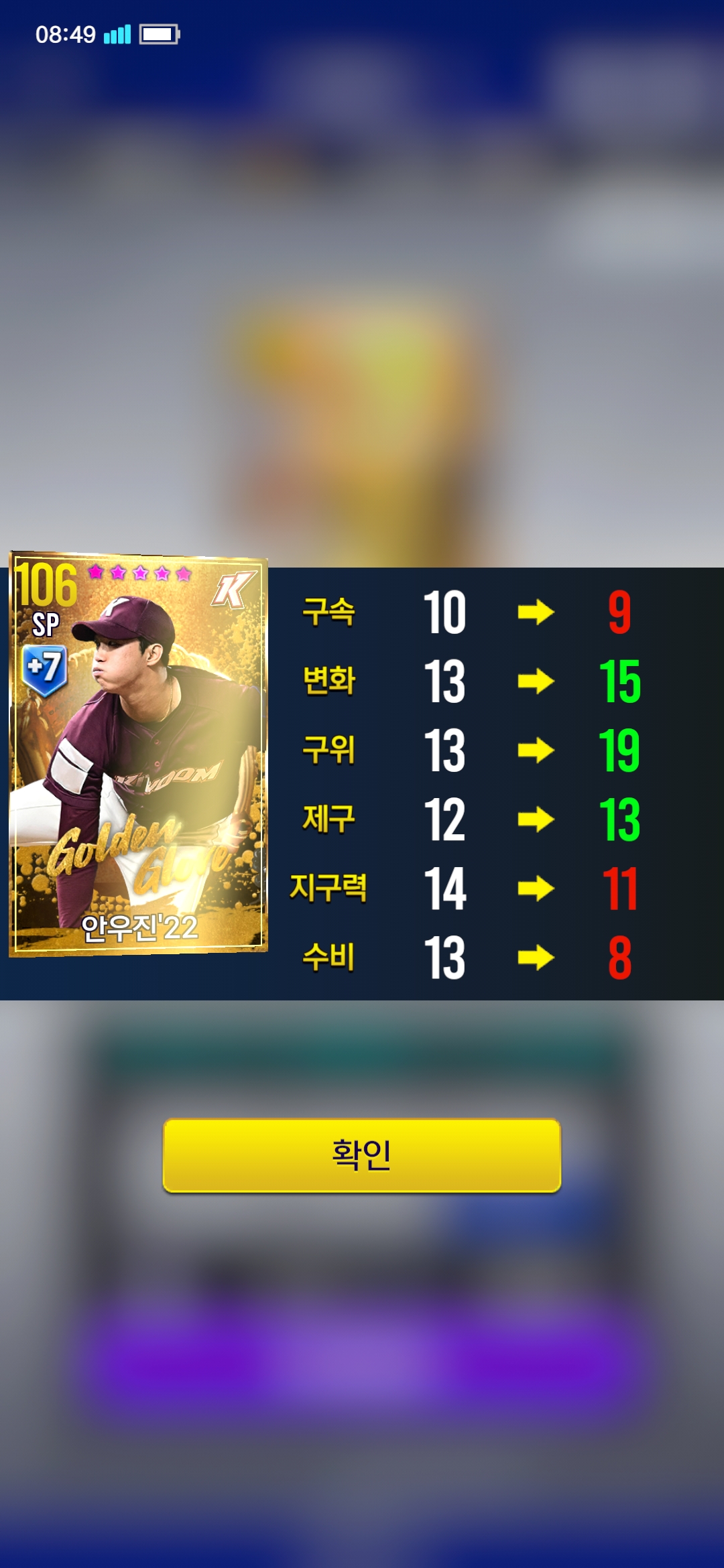
Task: Tap the +7 upgrade shield badge
Action: (44, 669)
